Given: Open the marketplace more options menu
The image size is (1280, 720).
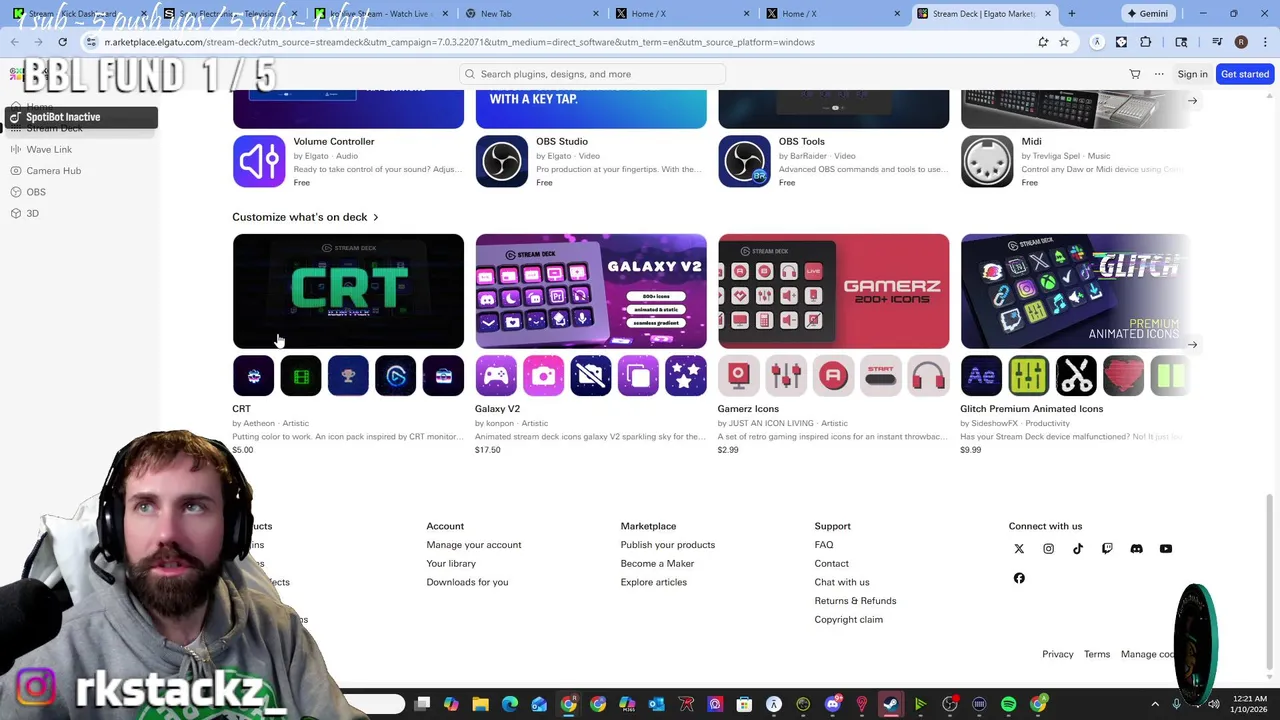Looking at the screenshot, I should click(x=1159, y=74).
